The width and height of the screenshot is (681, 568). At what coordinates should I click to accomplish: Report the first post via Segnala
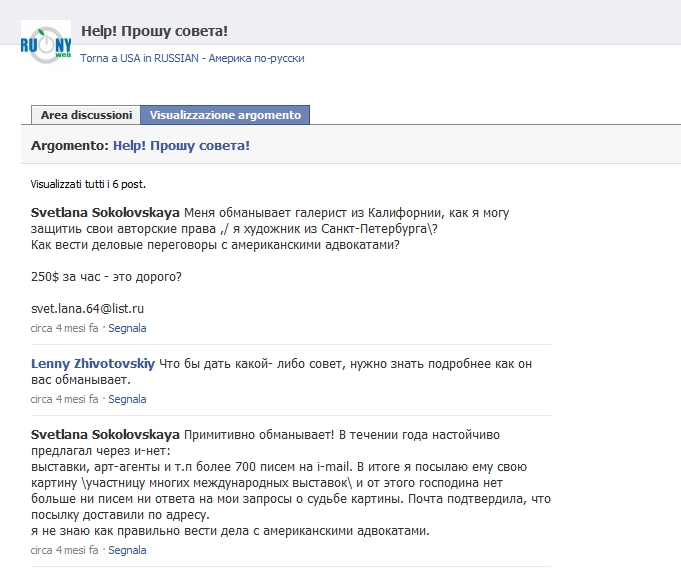pos(127,327)
